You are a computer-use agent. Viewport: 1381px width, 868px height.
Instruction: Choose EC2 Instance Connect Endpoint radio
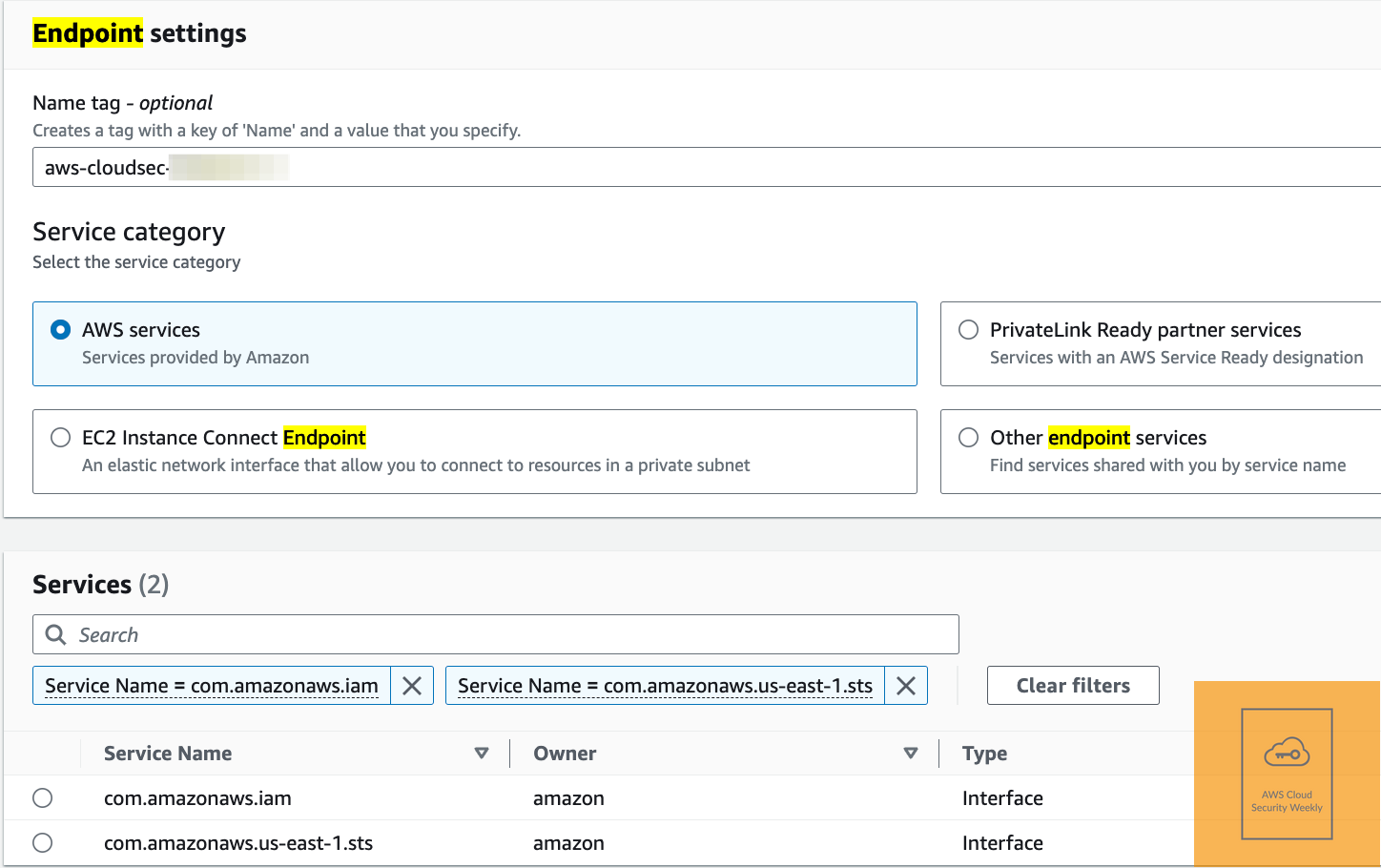click(61, 438)
